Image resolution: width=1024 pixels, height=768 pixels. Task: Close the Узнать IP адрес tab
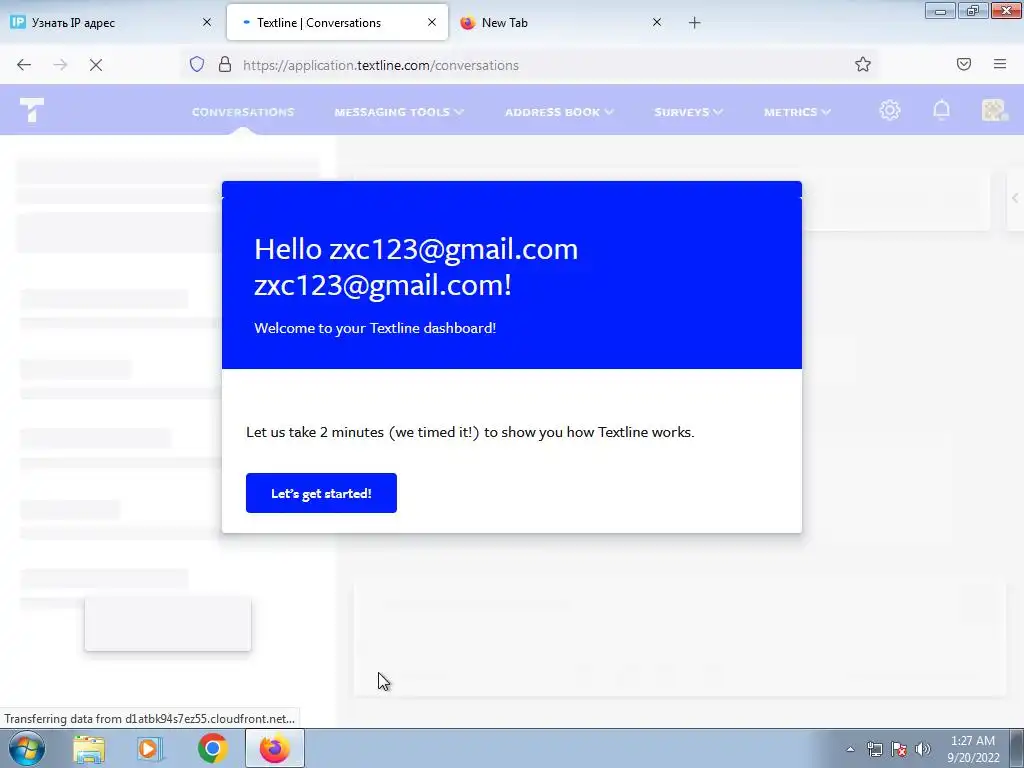(x=207, y=22)
